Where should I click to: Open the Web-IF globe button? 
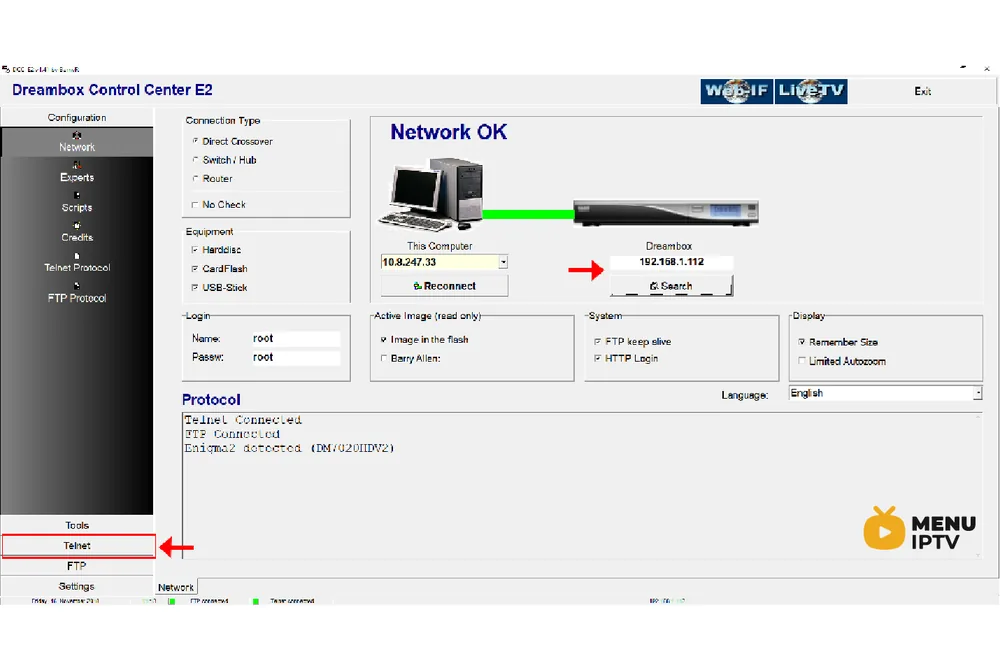(x=737, y=91)
